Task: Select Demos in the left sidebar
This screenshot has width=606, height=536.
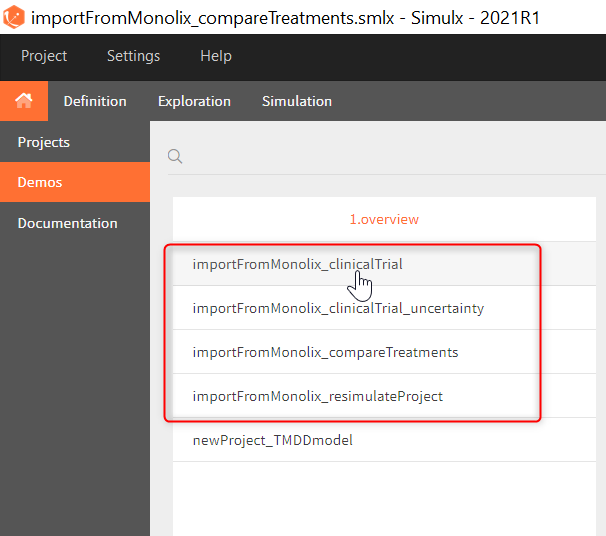Action: (x=40, y=182)
